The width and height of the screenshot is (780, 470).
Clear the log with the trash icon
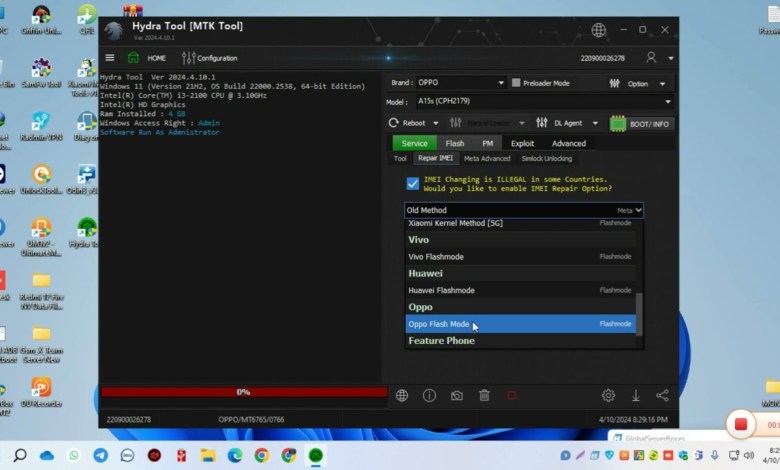(x=484, y=396)
